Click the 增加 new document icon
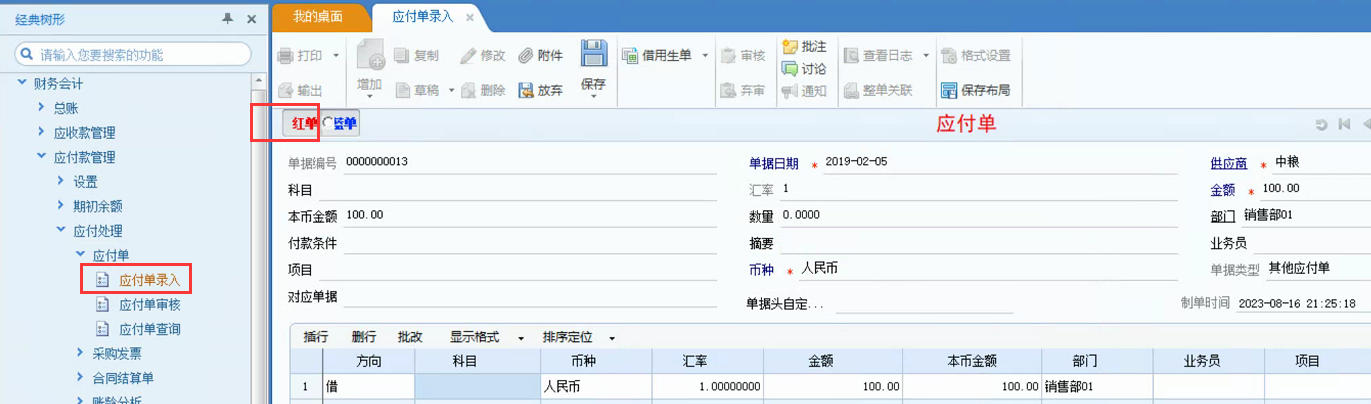 (370, 55)
